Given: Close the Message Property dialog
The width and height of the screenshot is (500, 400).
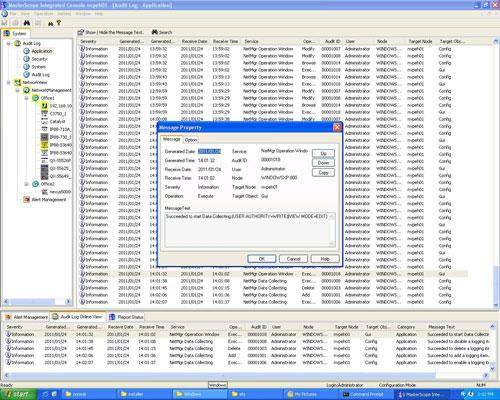Looking at the screenshot, I should pos(337,127).
